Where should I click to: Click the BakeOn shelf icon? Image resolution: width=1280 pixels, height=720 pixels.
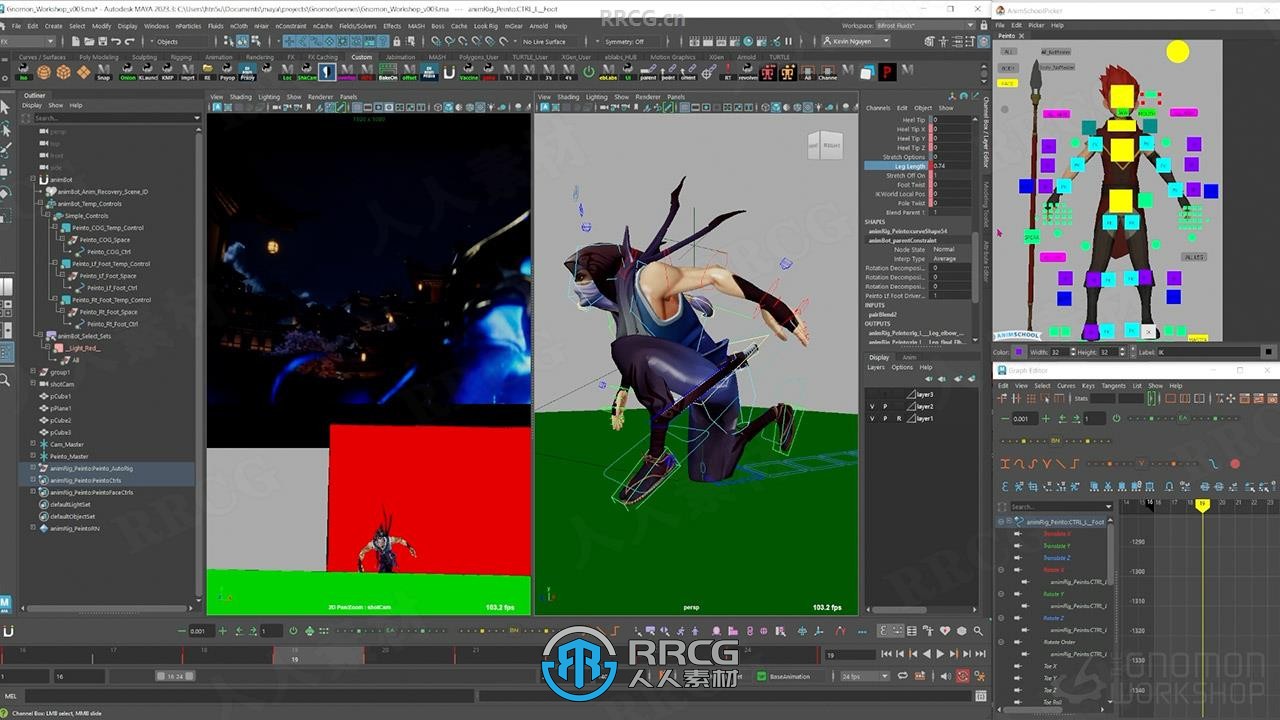387,72
